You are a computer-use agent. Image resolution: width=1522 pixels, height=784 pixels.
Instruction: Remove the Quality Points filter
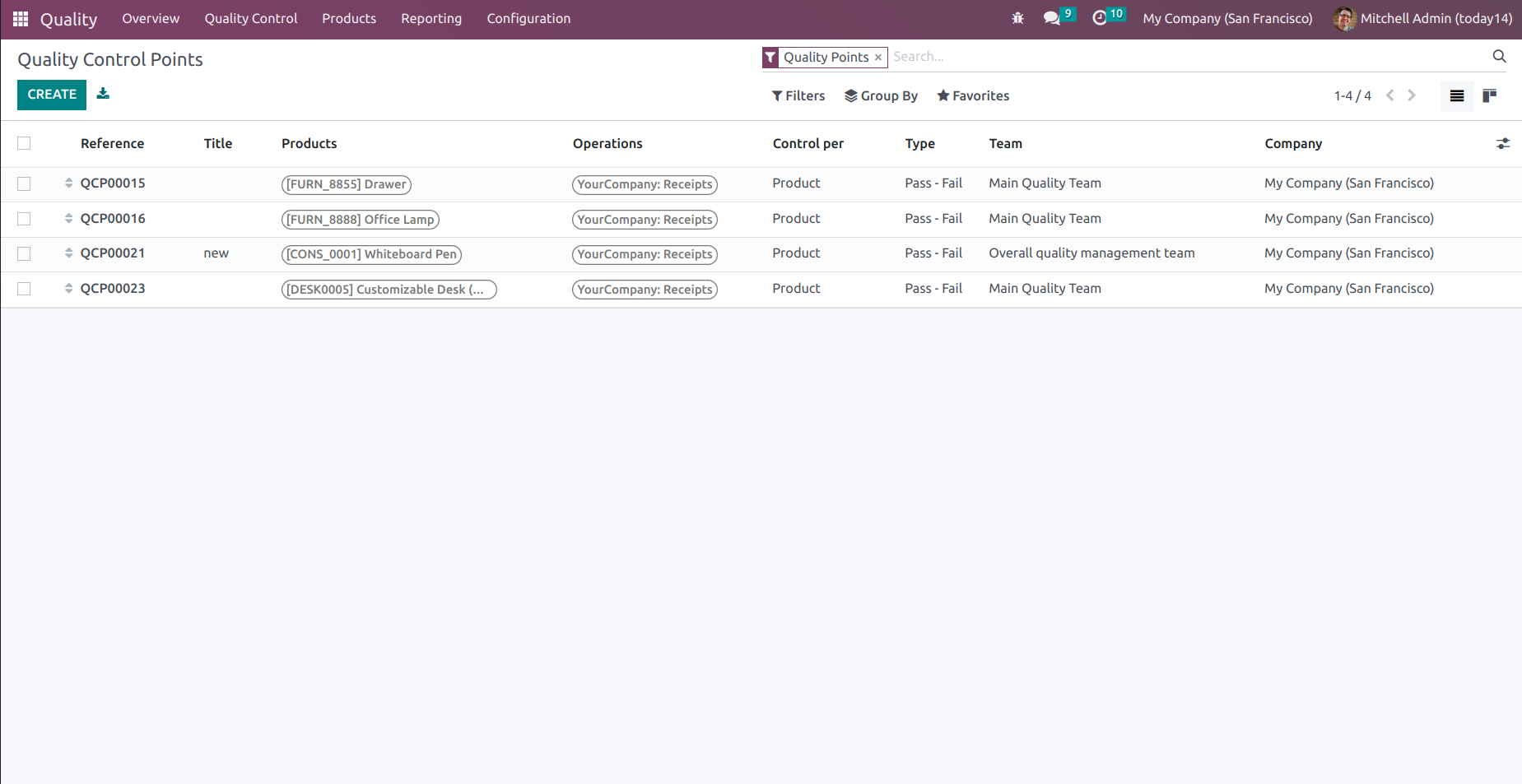[877, 57]
